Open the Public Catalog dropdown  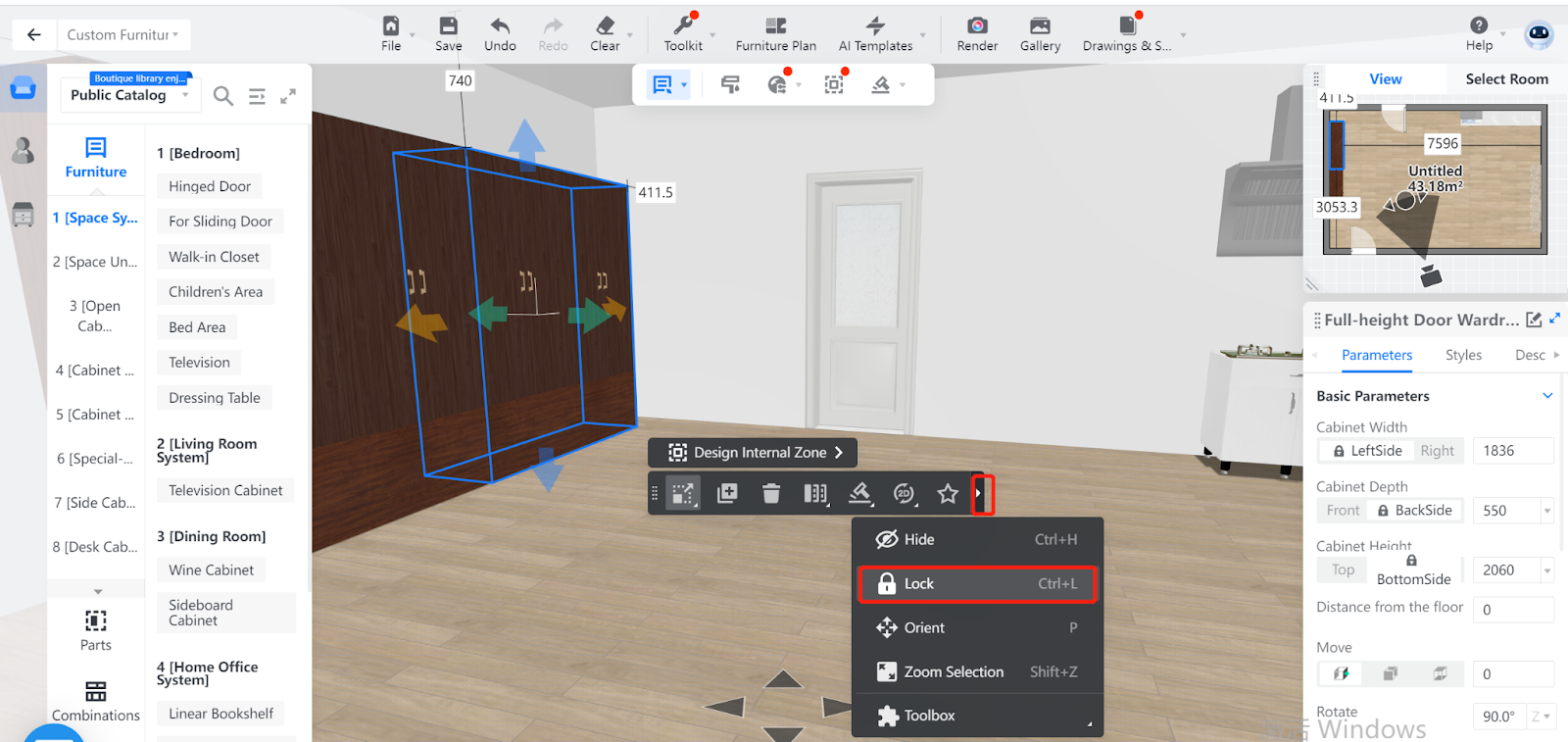click(x=129, y=95)
